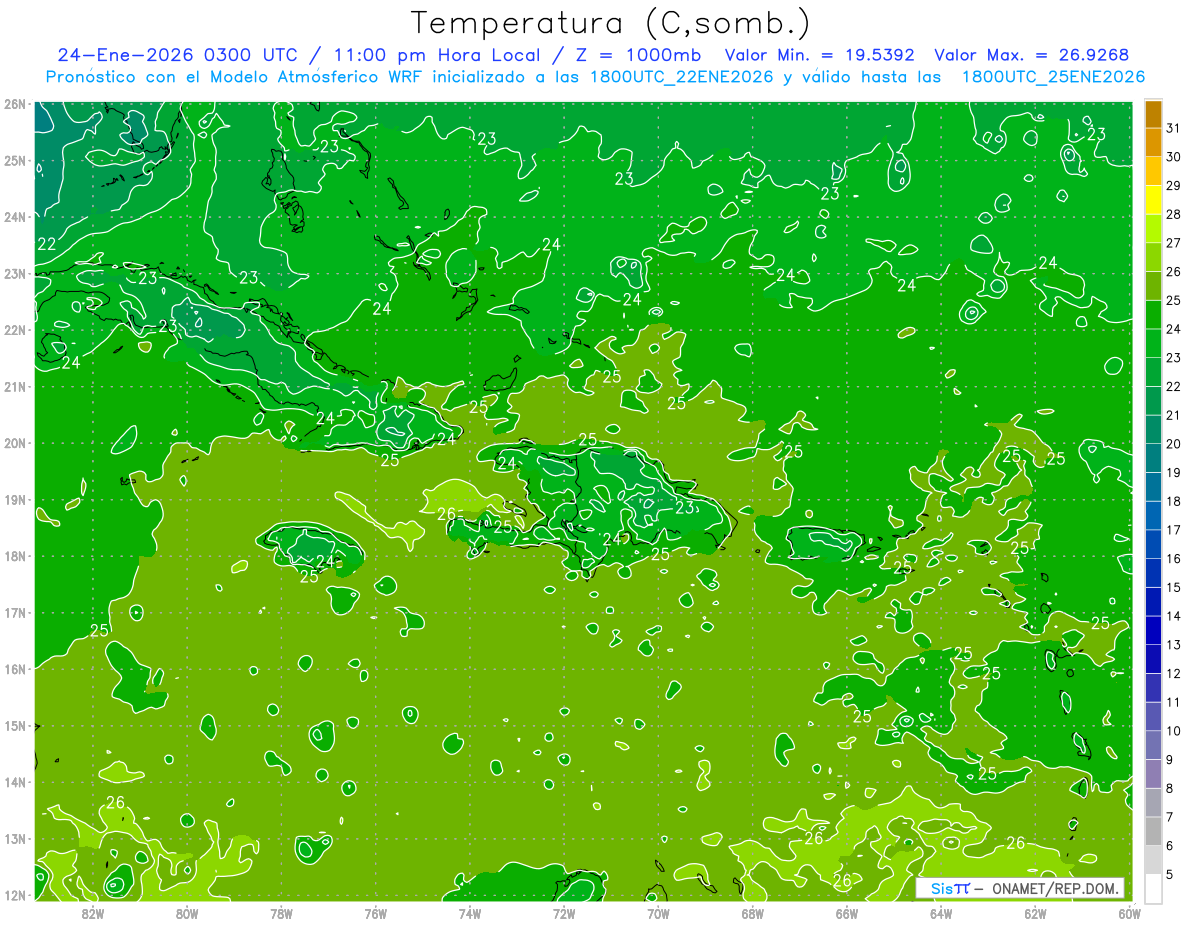Click the "5" label on the color scale

(x=1169, y=874)
